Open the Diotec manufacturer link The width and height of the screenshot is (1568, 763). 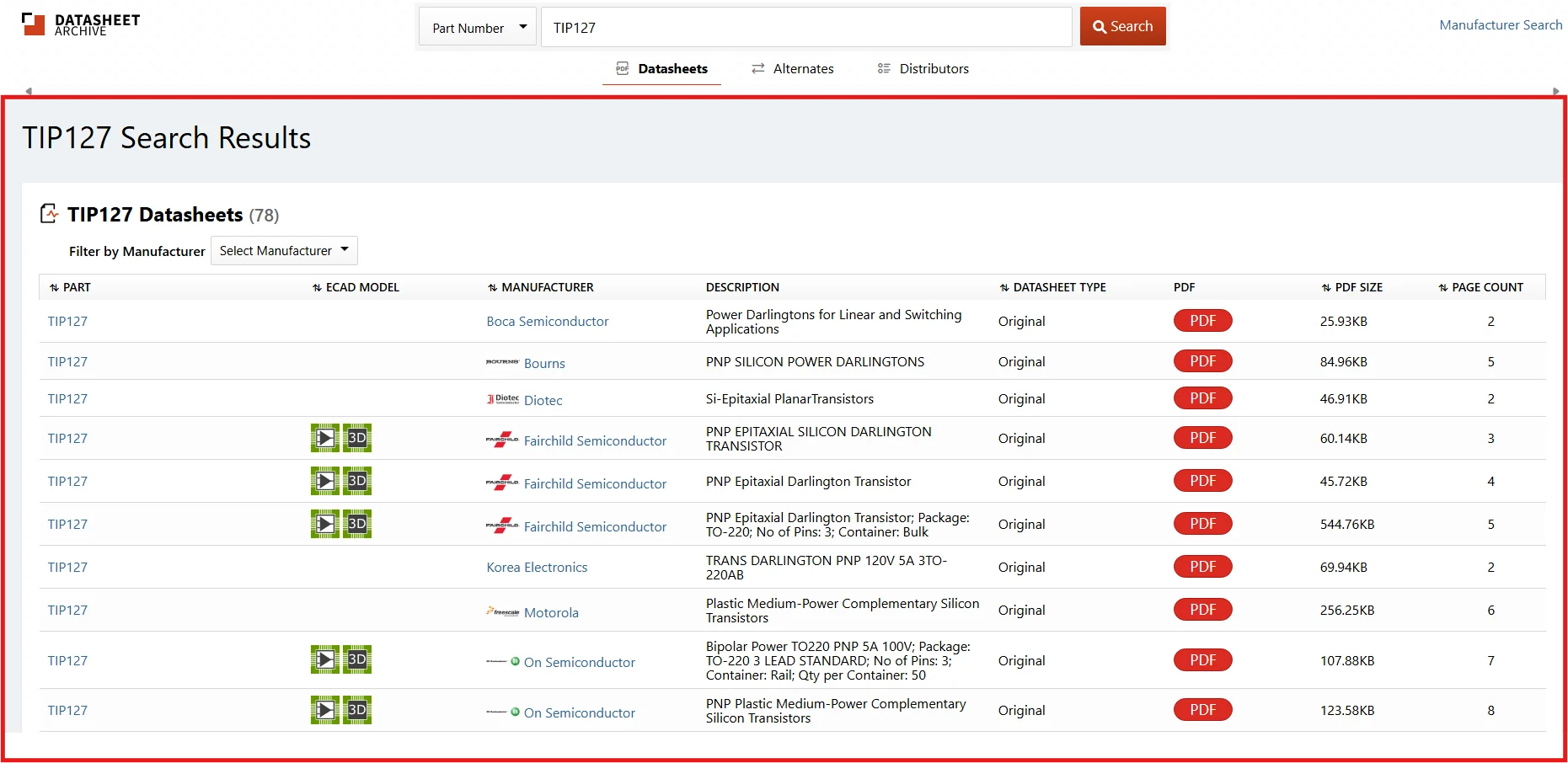point(543,400)
